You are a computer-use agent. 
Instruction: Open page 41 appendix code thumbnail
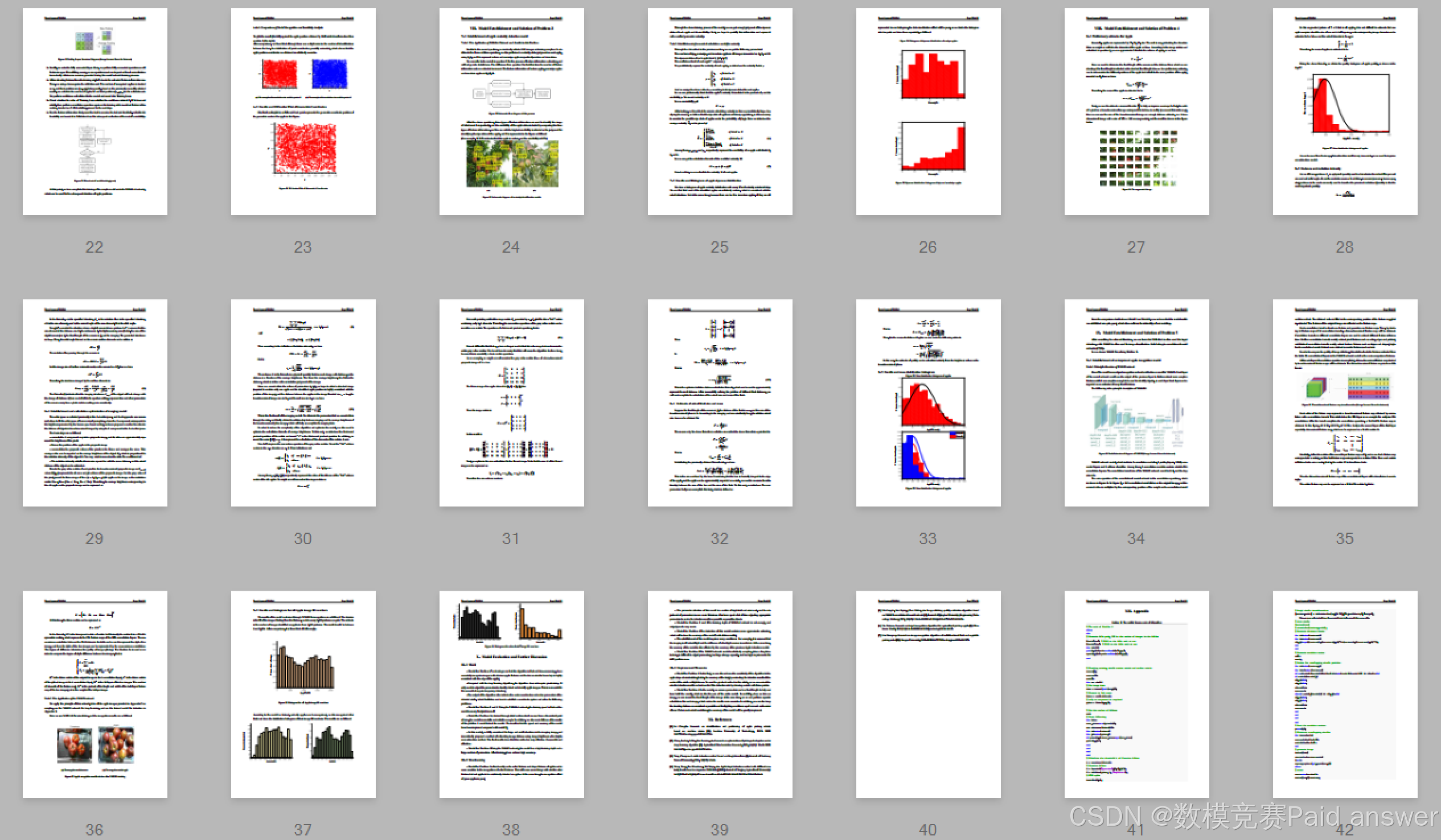[1136, 694]
